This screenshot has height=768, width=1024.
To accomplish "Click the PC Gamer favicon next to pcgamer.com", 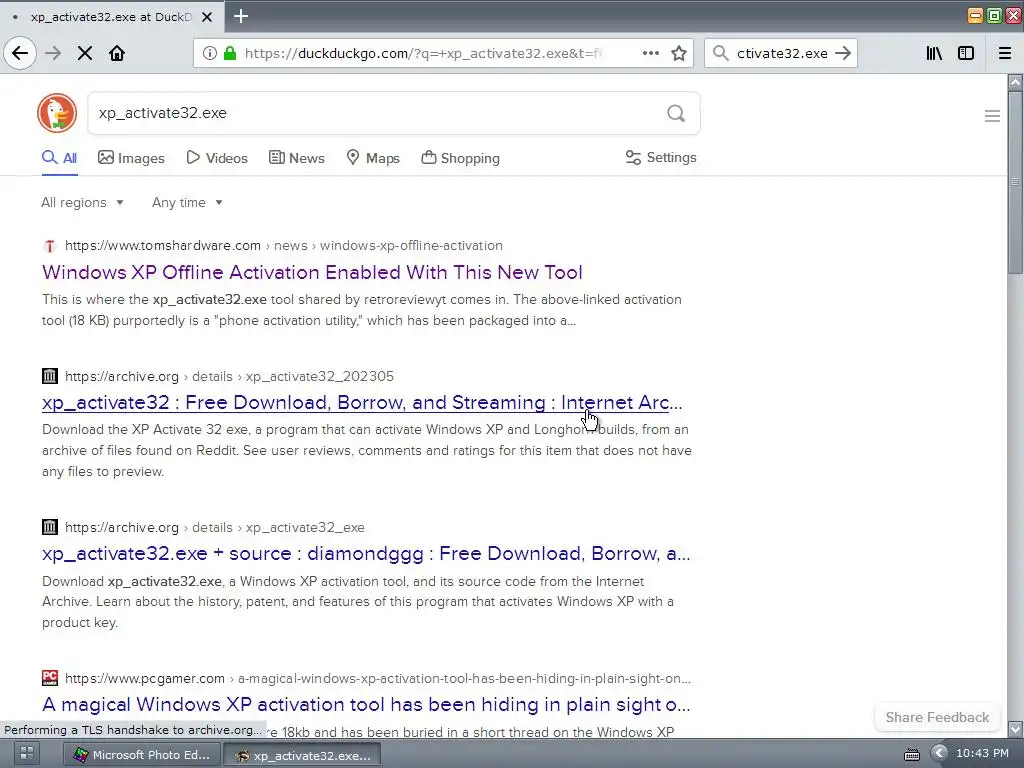I will [x=50, y=678].
